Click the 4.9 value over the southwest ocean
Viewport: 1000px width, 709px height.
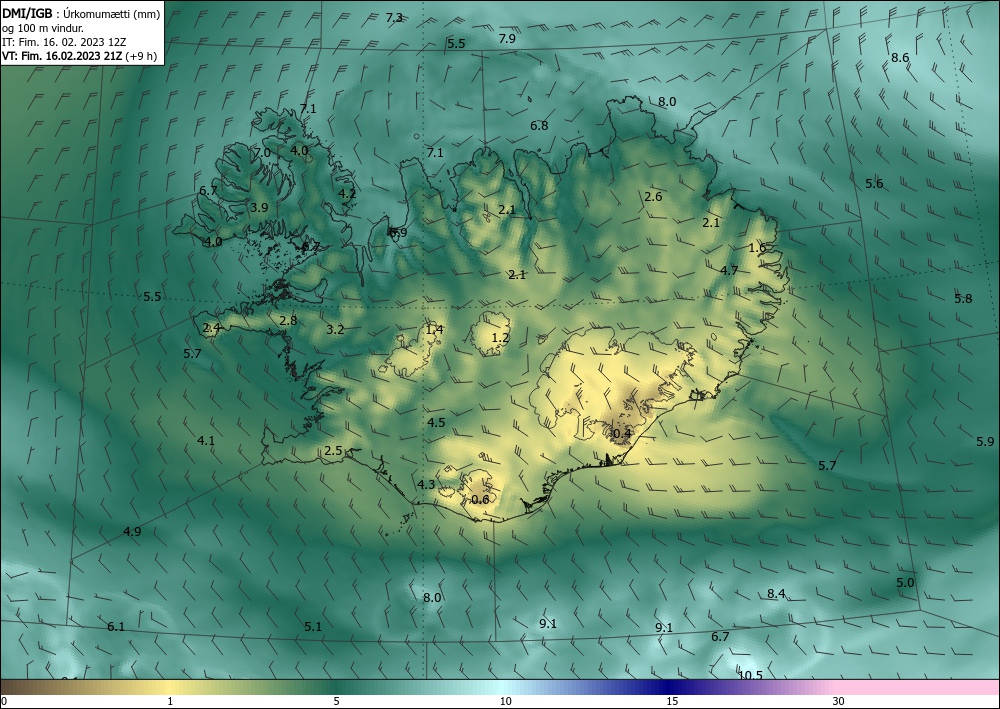[x=132, y=531]
